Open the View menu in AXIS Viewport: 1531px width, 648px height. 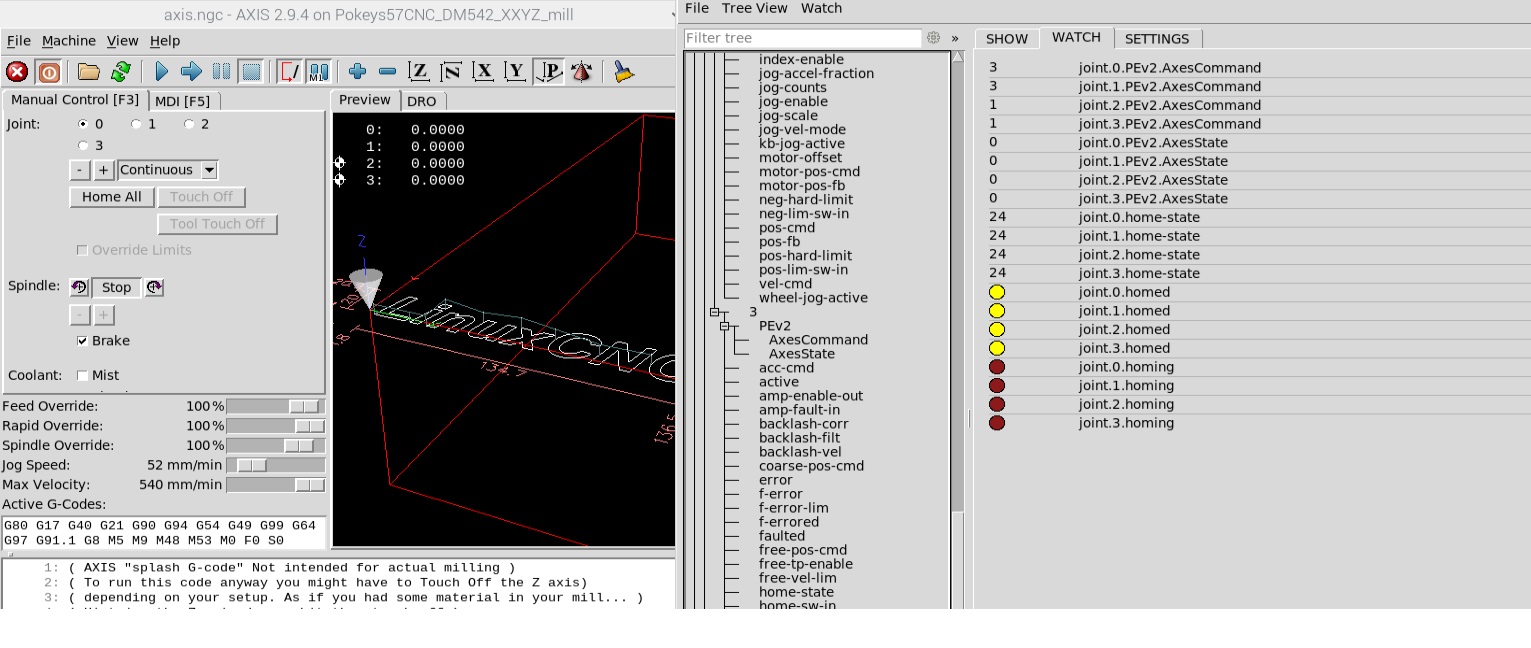[x=123, y=41]
